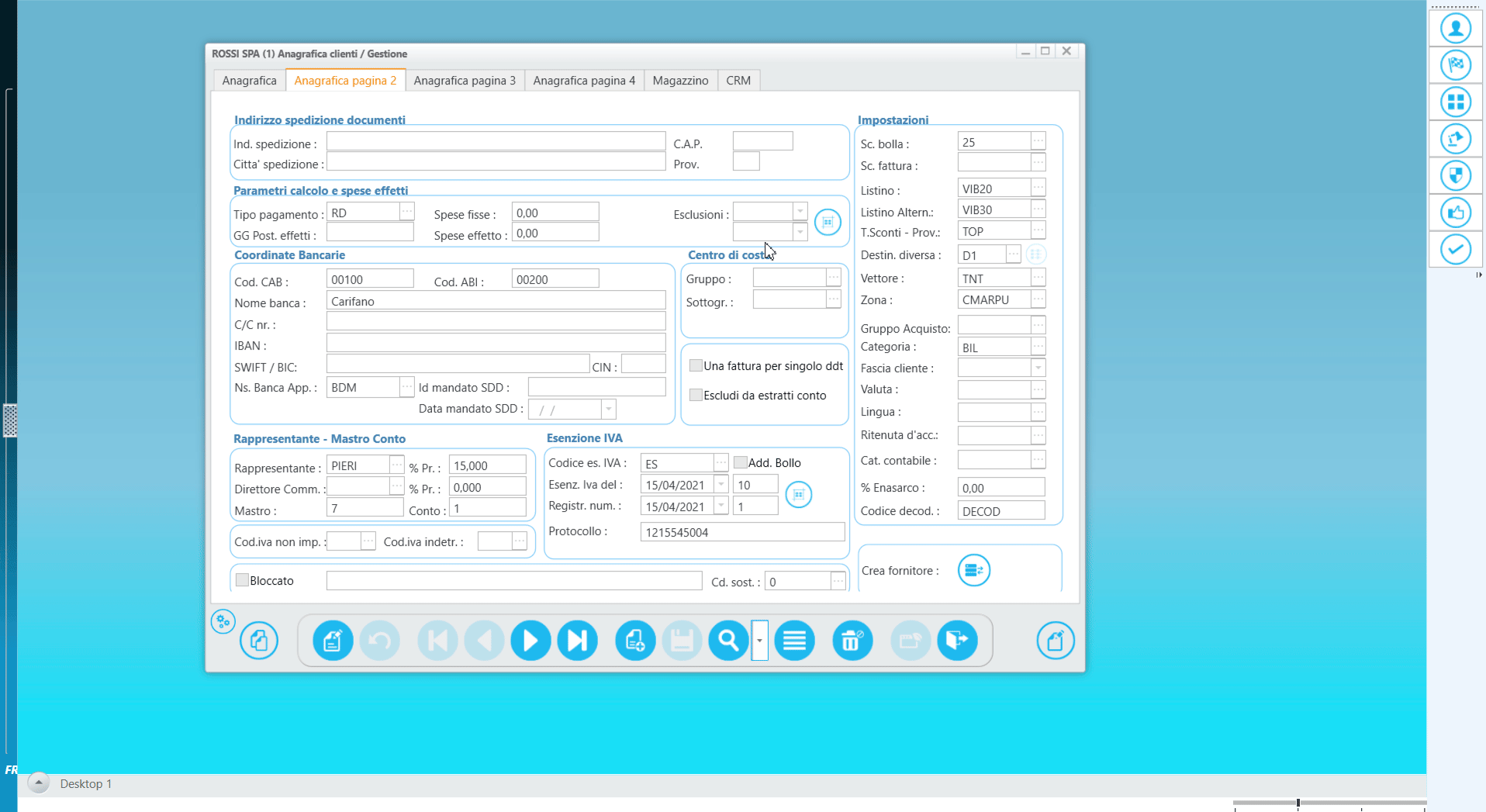Switch to Anagrafica pagina 3 tab
Screen dimensions: 1486x812
(x=465, y=81)
